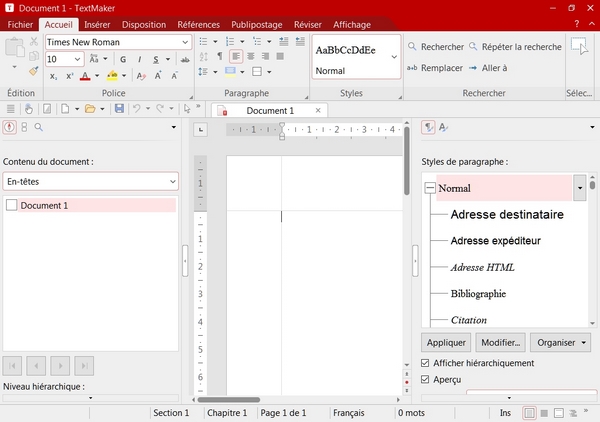Open the font name Times New Roman dropdown
The width and height of the screenshot is (600, 422).
185,42
